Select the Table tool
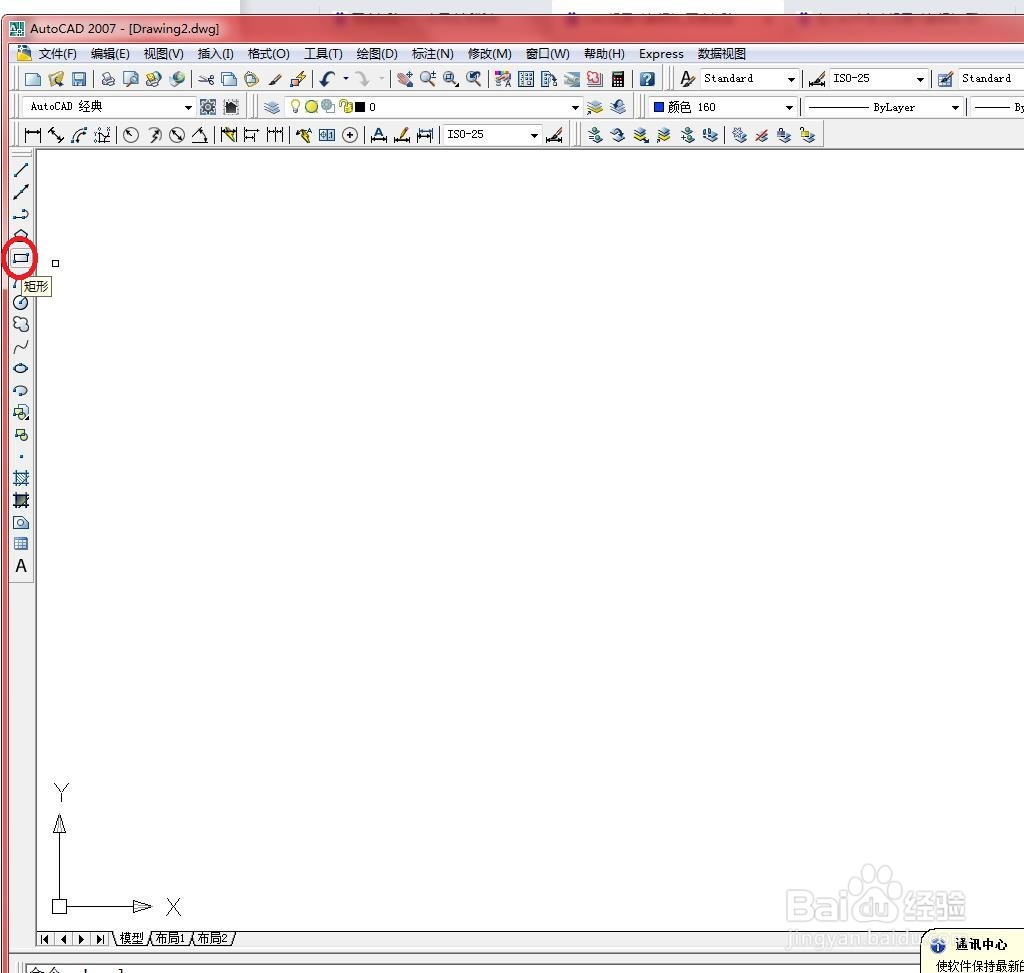The height and width of the screenshot is (973, 1024). click(21, 543)
